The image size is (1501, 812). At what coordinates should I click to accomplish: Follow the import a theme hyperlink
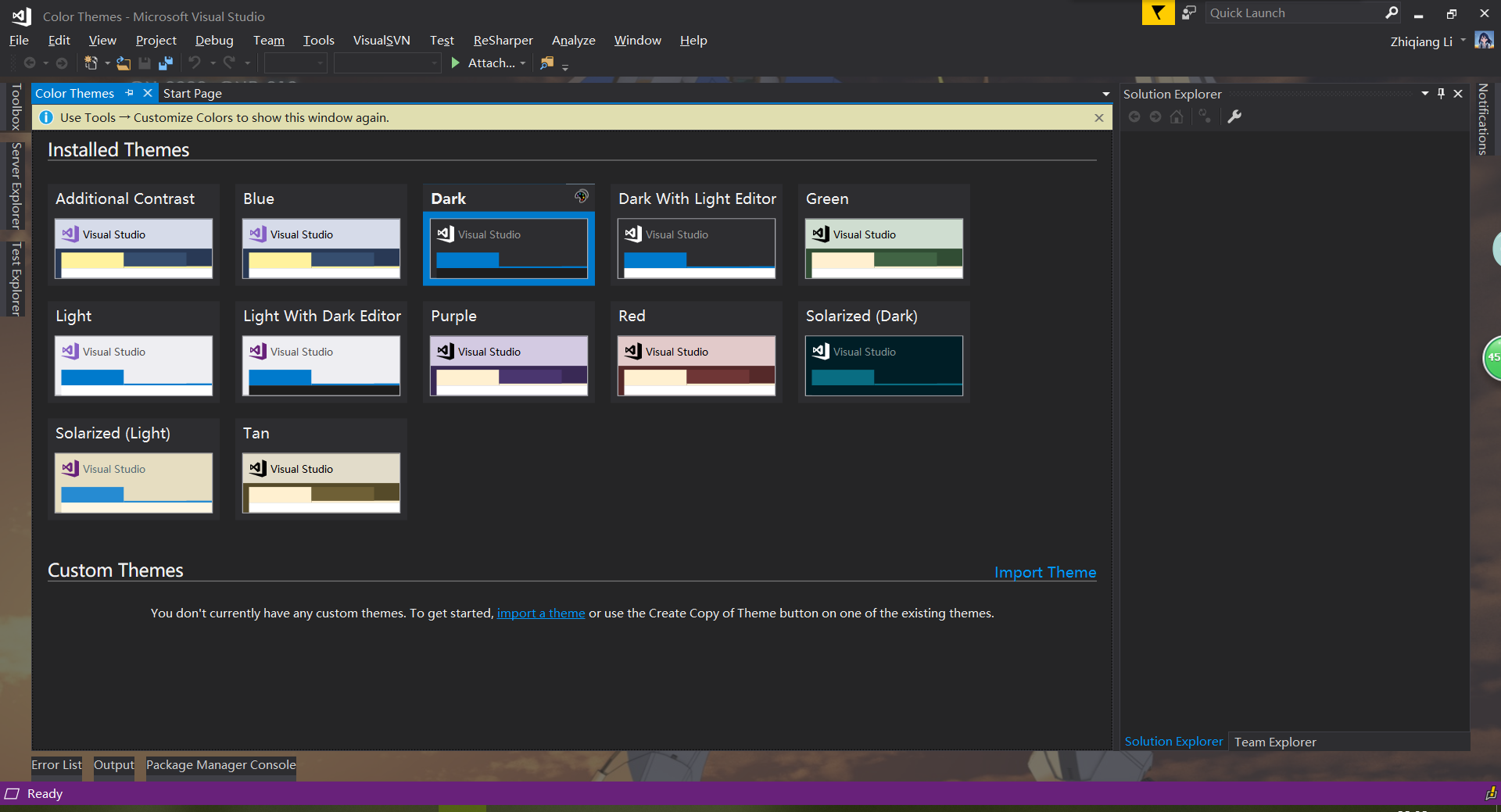[540, 613]
